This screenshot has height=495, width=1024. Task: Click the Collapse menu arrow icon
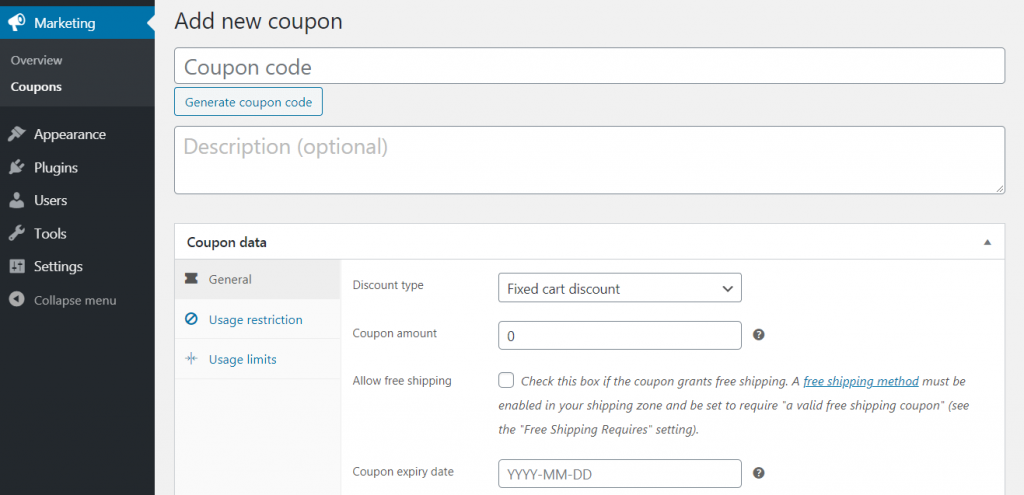point(16,300)
